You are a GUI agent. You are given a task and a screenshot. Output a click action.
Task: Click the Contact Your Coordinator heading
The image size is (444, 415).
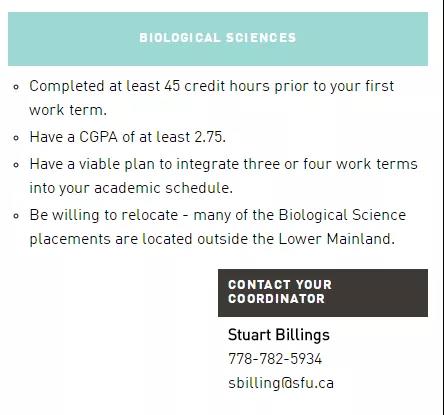click(x=323, y=293)
